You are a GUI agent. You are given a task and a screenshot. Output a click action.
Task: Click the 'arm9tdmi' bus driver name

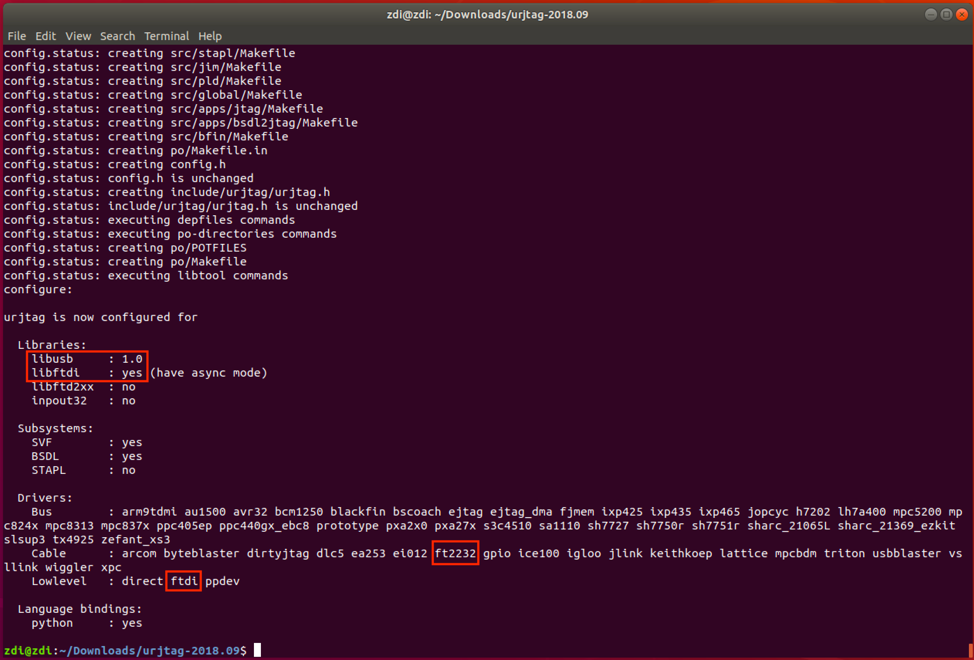(149, 512)
